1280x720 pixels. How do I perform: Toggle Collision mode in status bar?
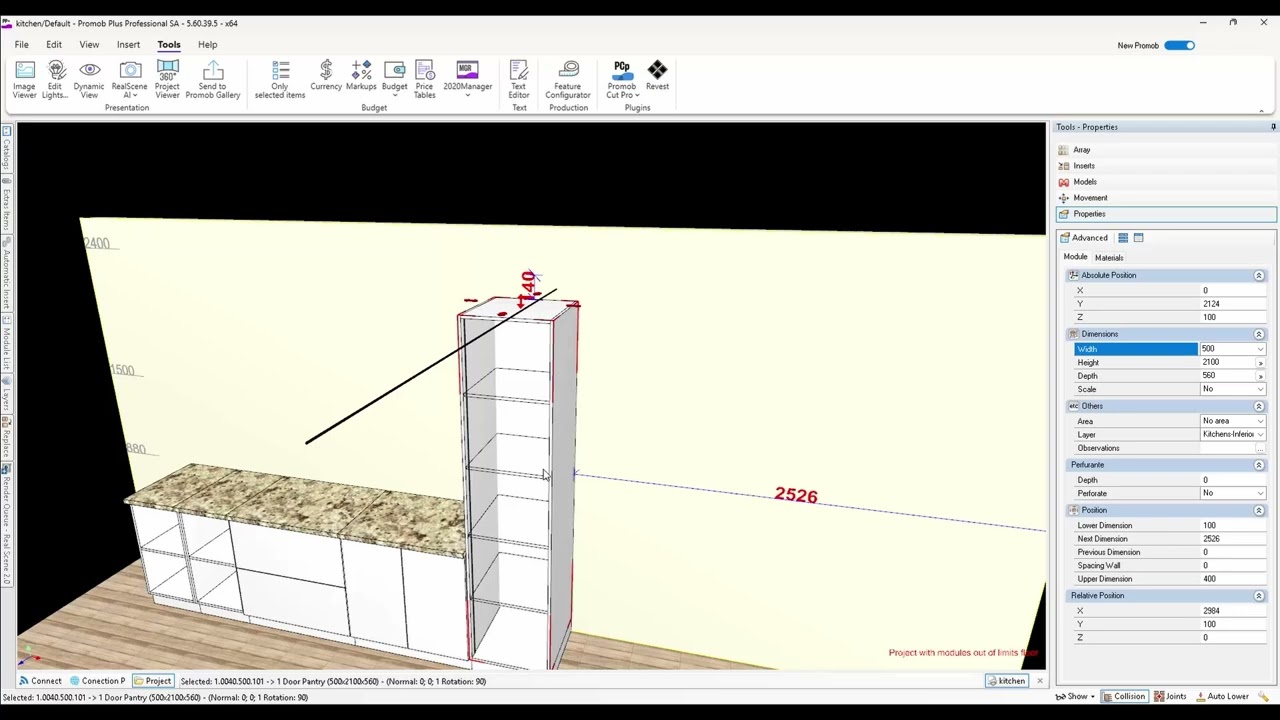click(x=1123, y=696)
